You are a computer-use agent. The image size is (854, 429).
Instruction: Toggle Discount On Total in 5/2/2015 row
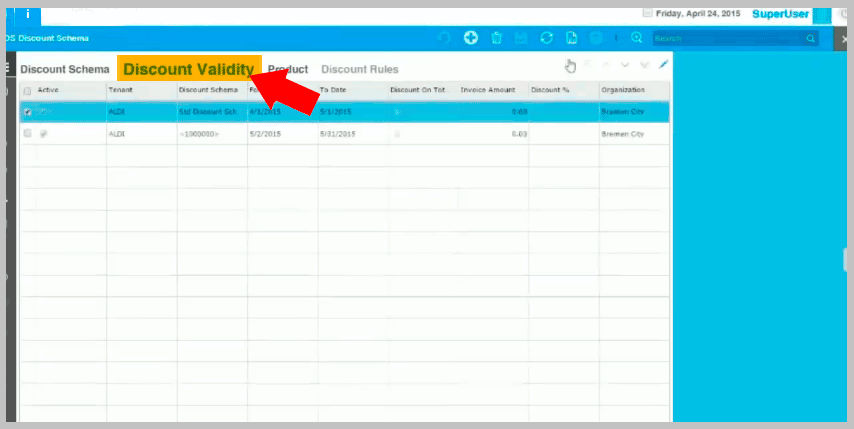click(x=396, y=133)
